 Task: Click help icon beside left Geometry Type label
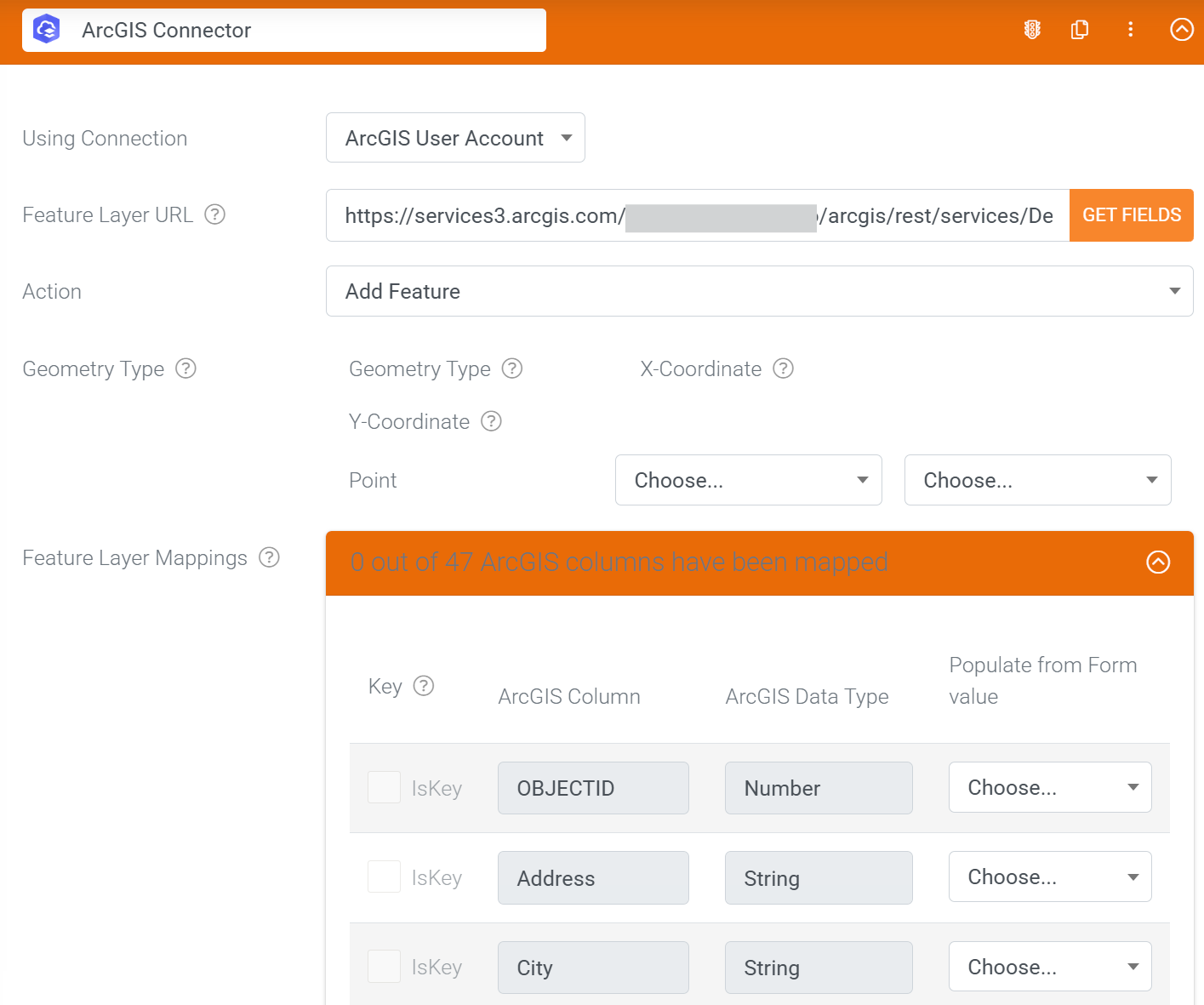(x=185, y=368)
